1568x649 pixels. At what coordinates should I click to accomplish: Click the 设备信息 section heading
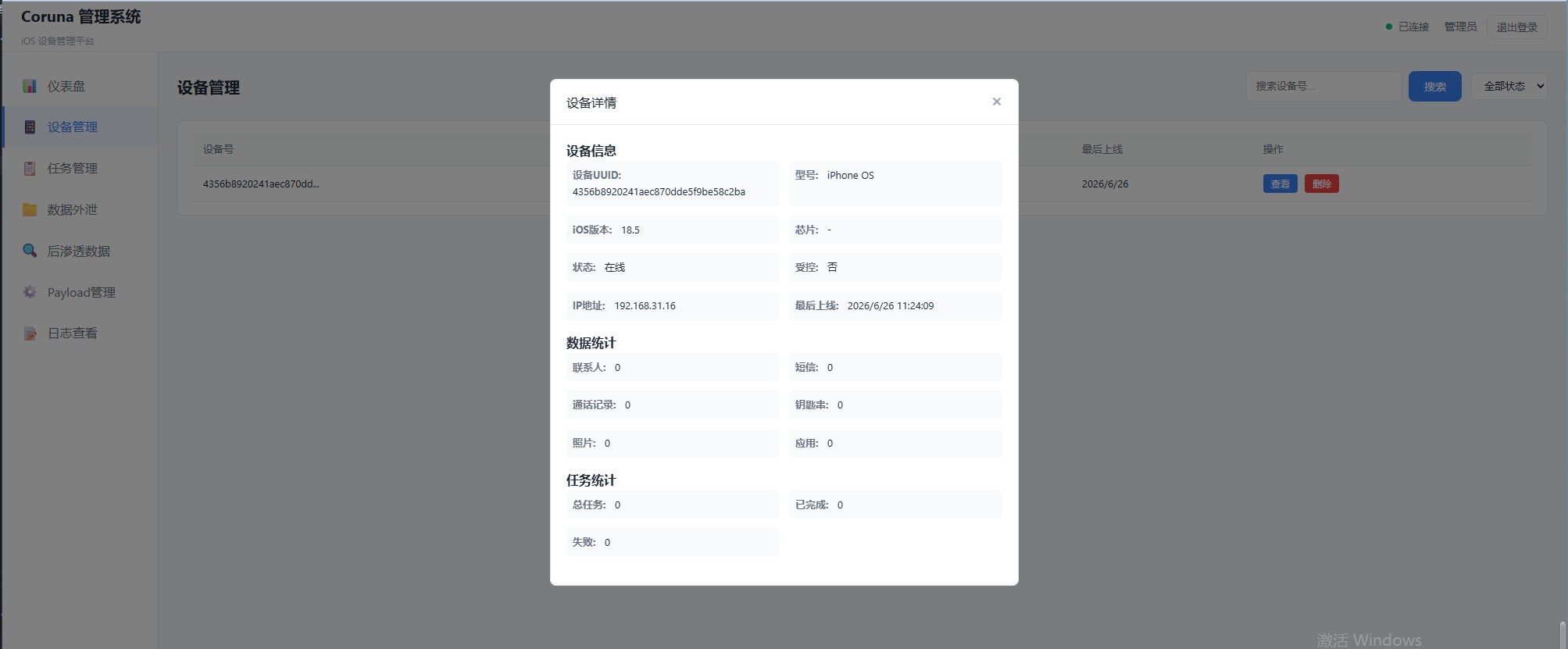point(591,151)
